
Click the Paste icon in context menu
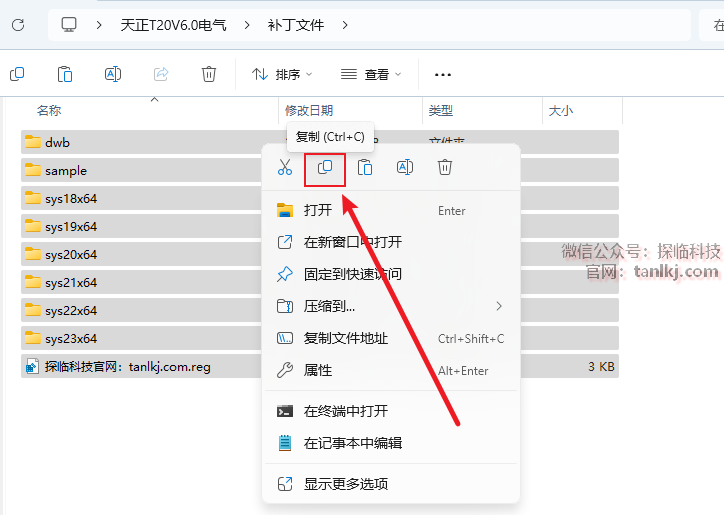point(365,168)
